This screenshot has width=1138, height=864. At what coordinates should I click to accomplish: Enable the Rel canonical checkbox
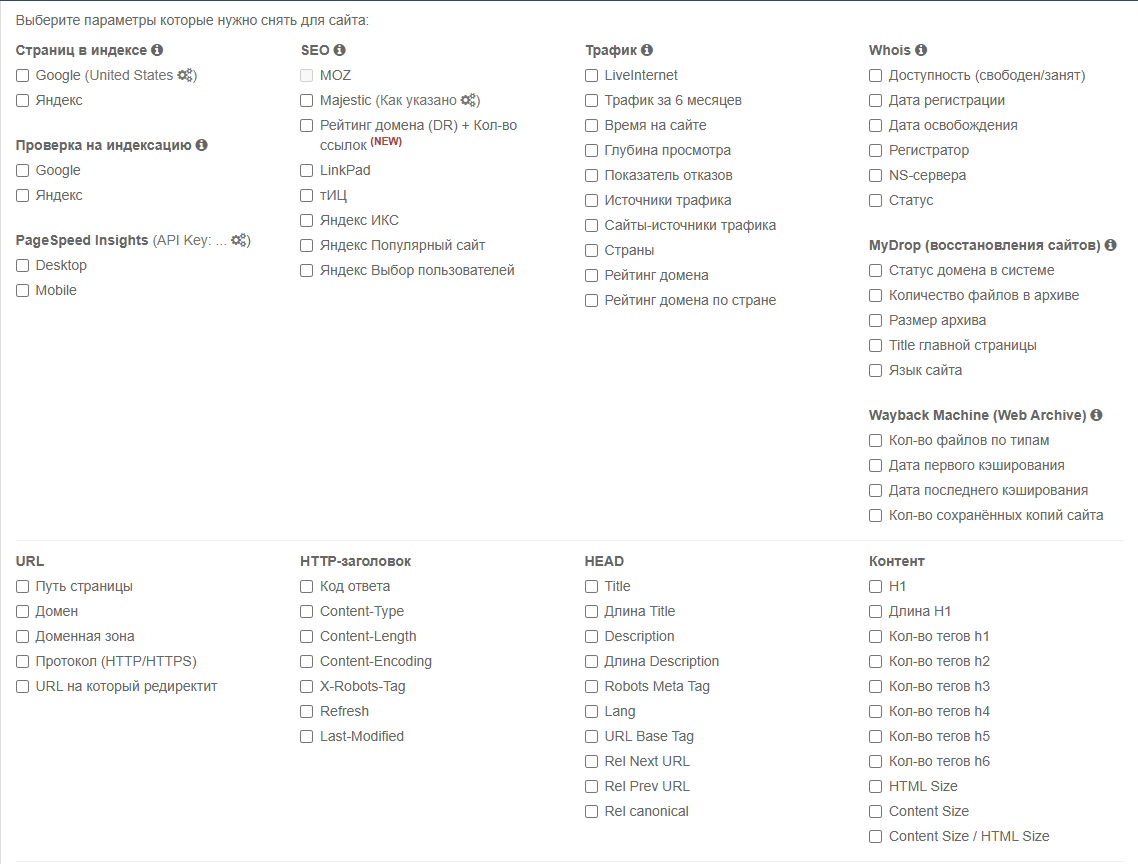pos(592,811)
